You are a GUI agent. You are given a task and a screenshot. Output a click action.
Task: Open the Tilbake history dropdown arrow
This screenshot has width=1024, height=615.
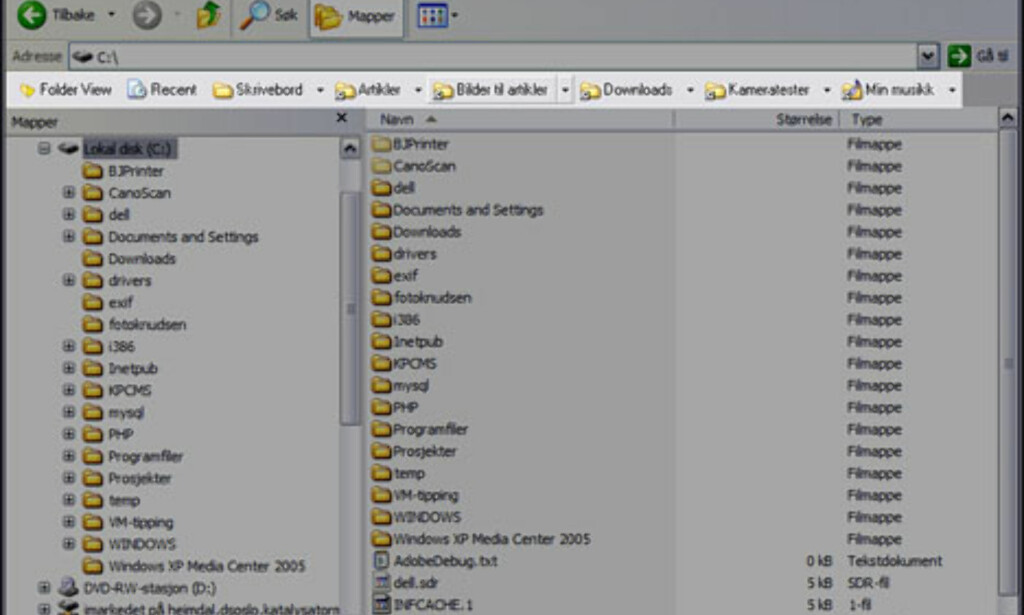tap(111, 14)
